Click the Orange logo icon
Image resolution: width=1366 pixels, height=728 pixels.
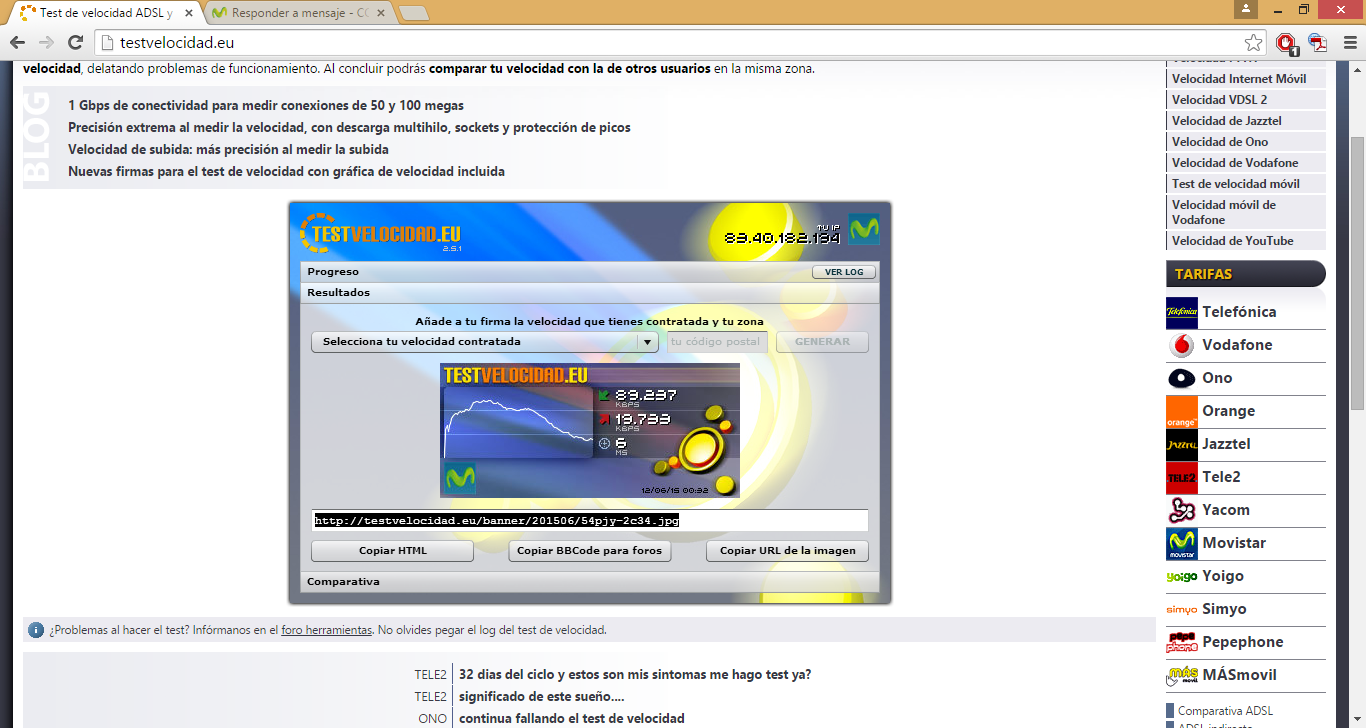tap(1182, 412)
